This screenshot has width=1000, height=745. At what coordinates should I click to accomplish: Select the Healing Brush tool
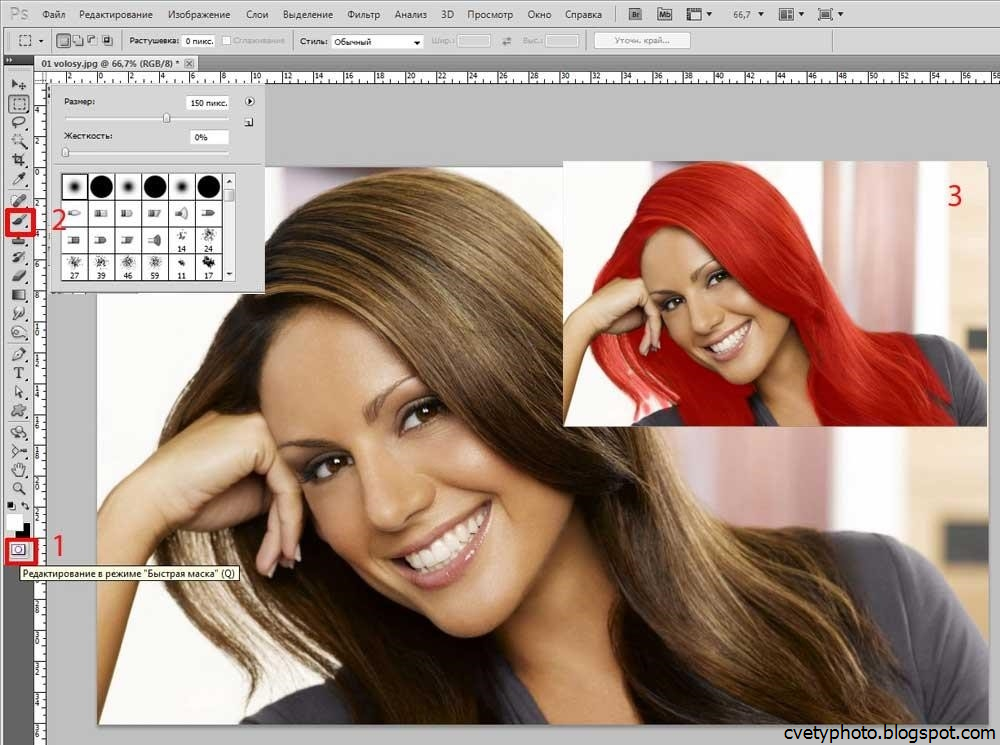click(x=18, y=202)
